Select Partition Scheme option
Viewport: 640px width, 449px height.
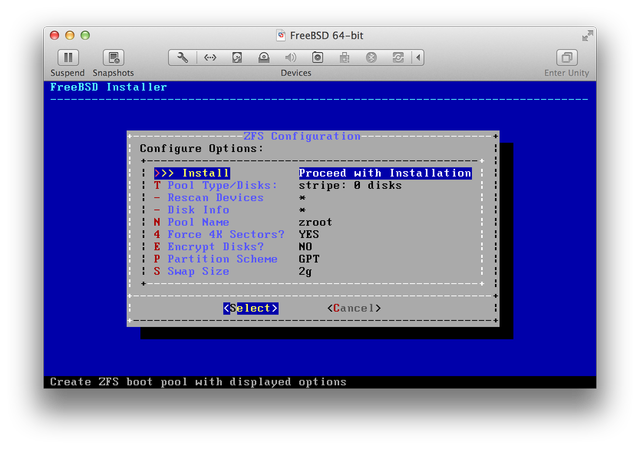[x=216, y=259]
